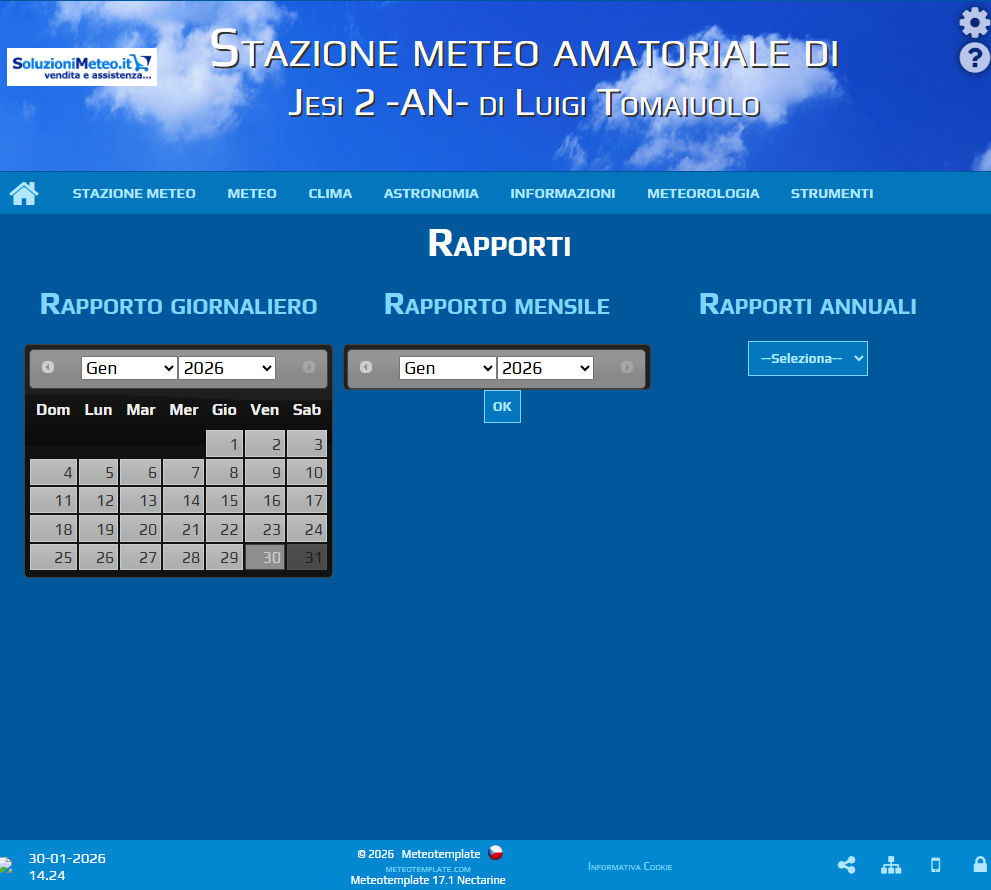Go to previous month in daily calendar
Image resolution: width=991 pixels, height=890 pixels.
(x=48, y=367)
